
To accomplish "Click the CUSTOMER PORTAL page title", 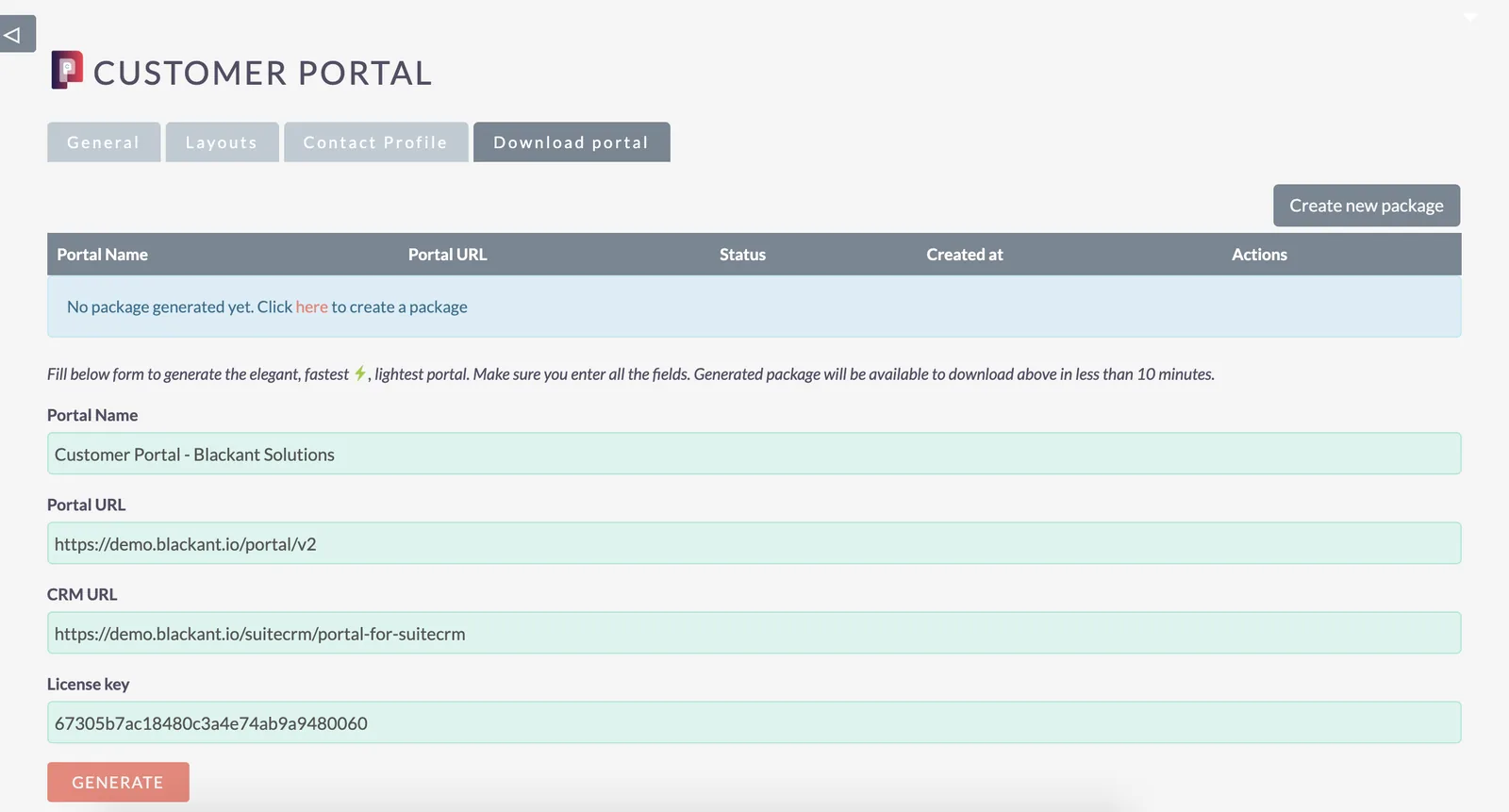I will [x=262, y=73].
